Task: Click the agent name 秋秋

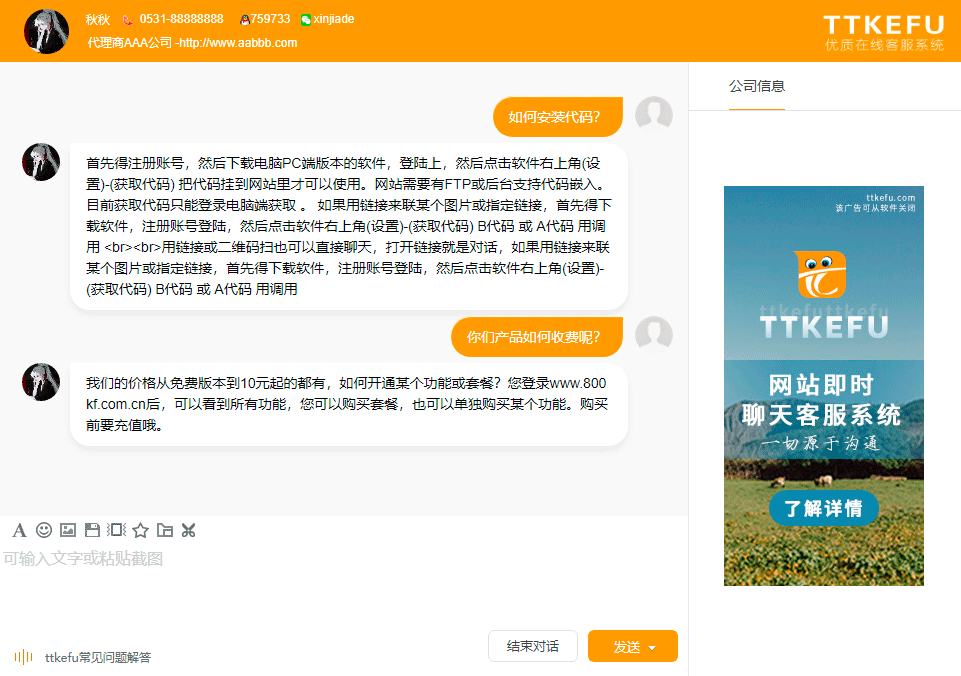Action: coord(97,20)
